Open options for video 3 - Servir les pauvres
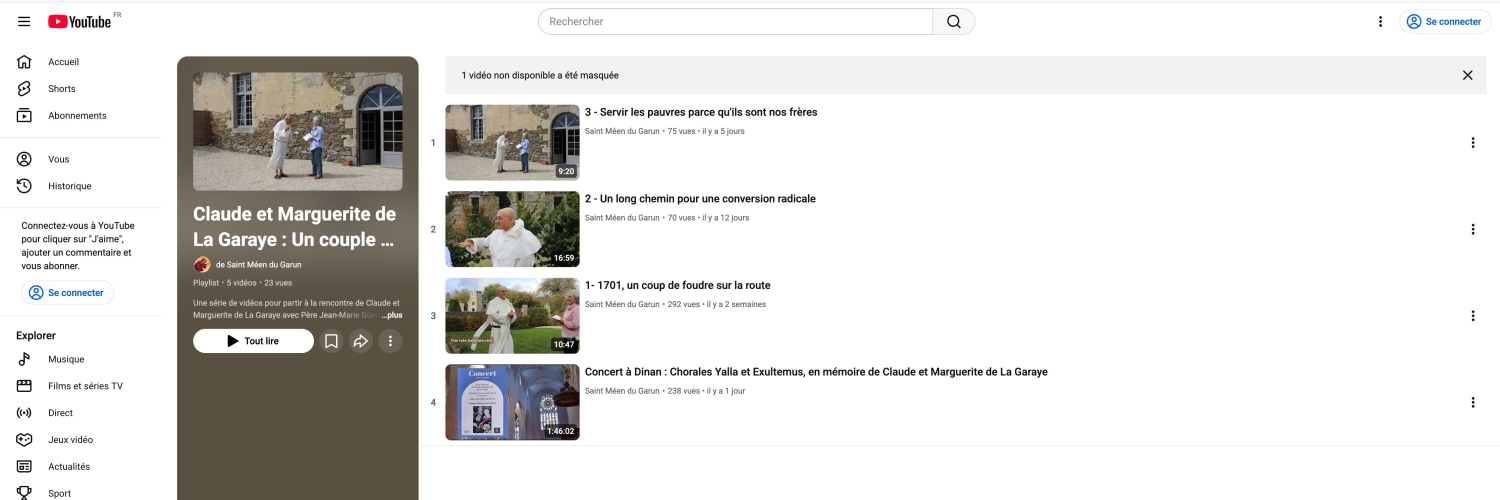This screenshot has height=500, width=1500. click(1472, 143)
